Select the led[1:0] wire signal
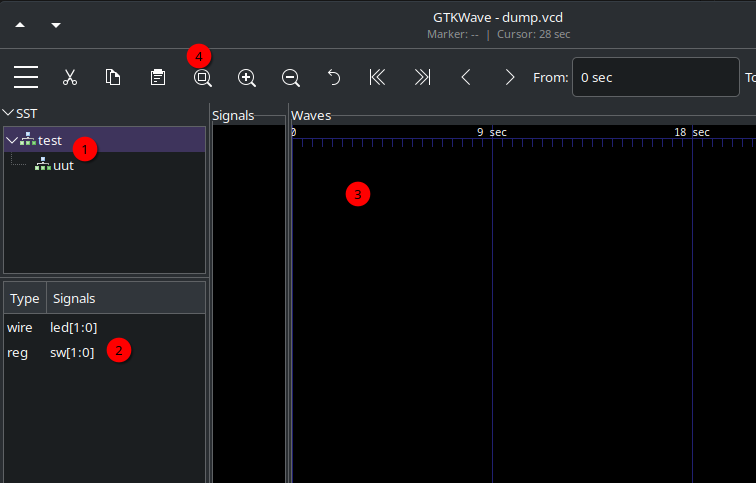This screenshot has width=756, height=483. pyautogui.click(x=73, y=327)
